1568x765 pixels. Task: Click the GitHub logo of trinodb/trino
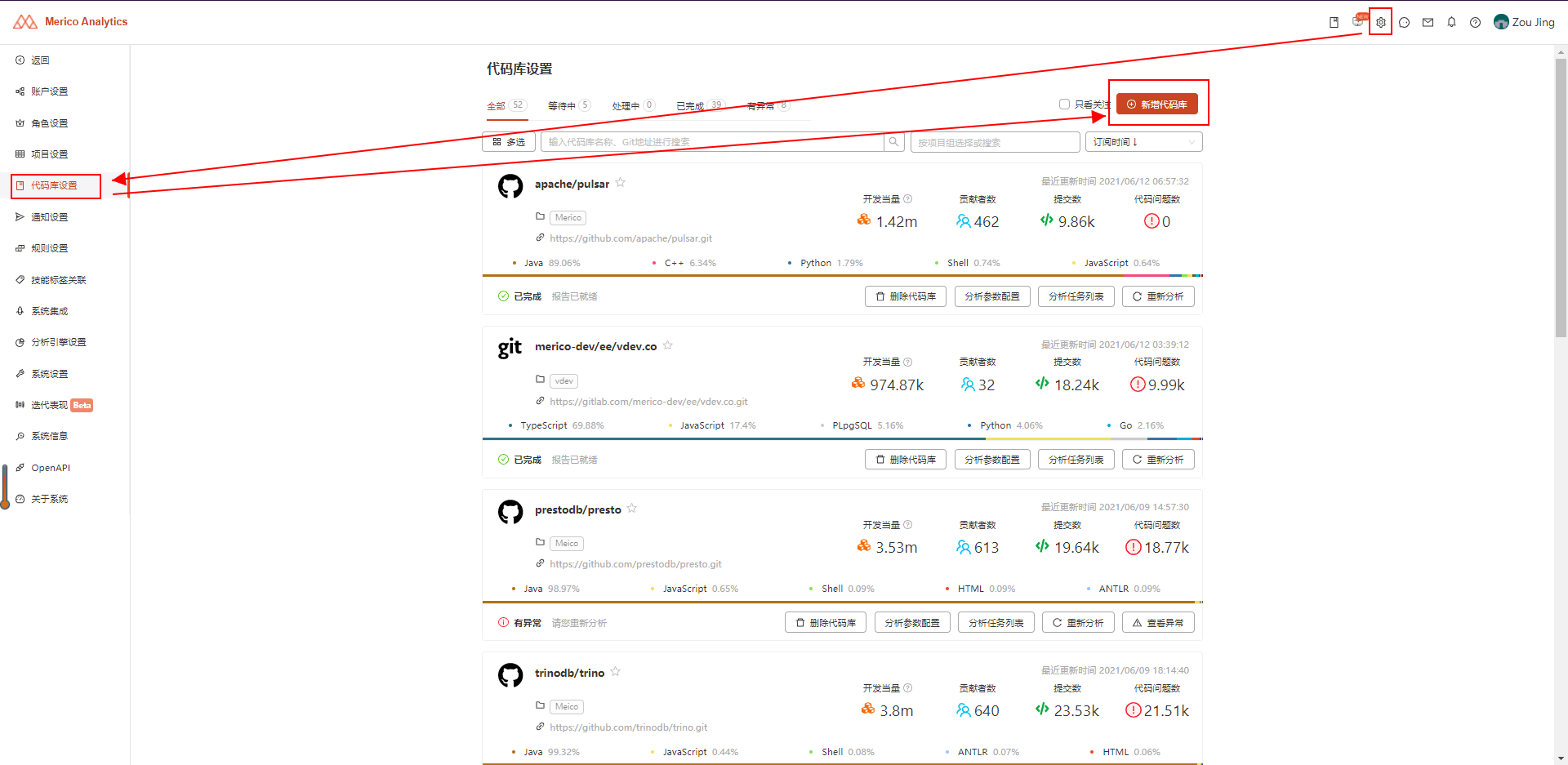pyautogui.click(x=510, y=675)
